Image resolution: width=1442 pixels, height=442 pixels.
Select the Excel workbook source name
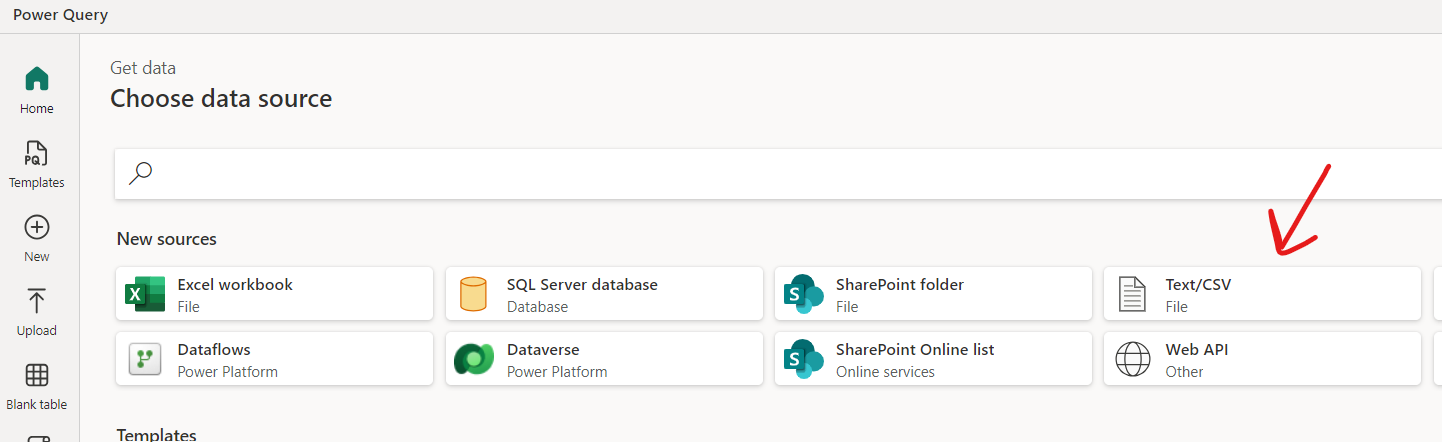[x=235, y=285]
